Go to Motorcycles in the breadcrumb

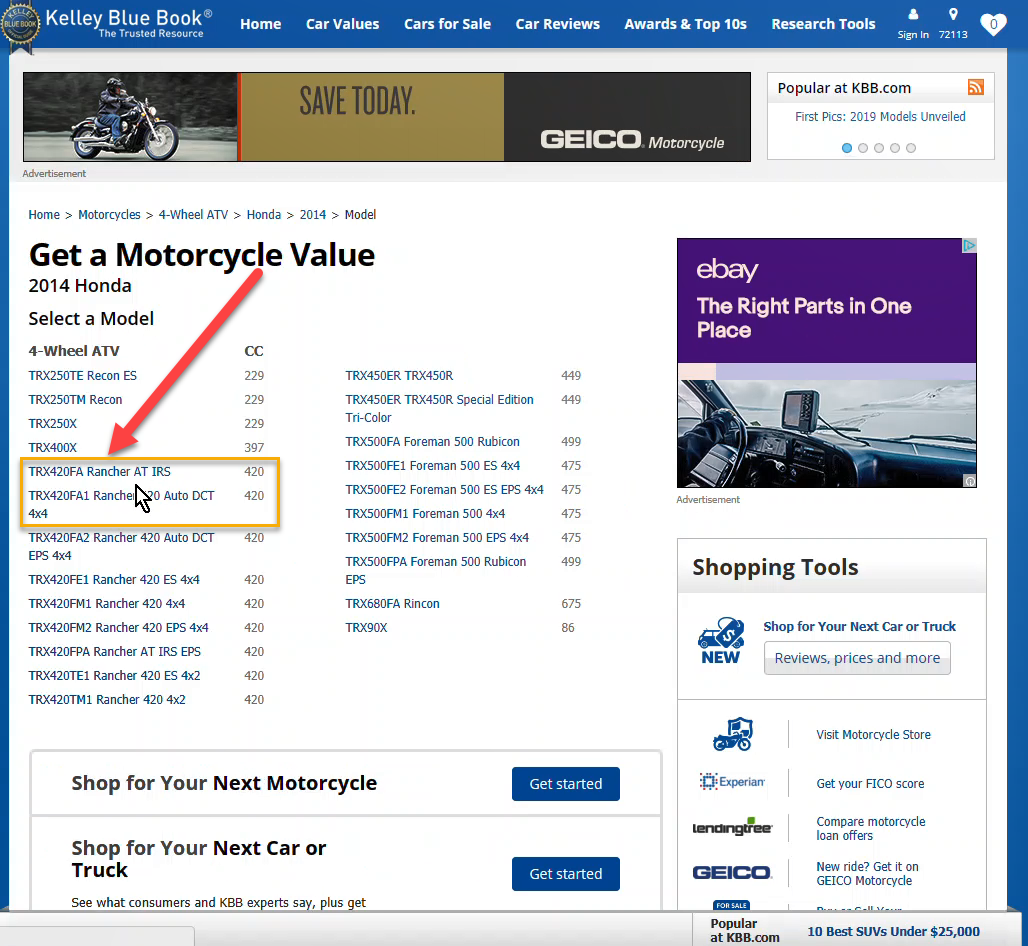tap(109, 214)
